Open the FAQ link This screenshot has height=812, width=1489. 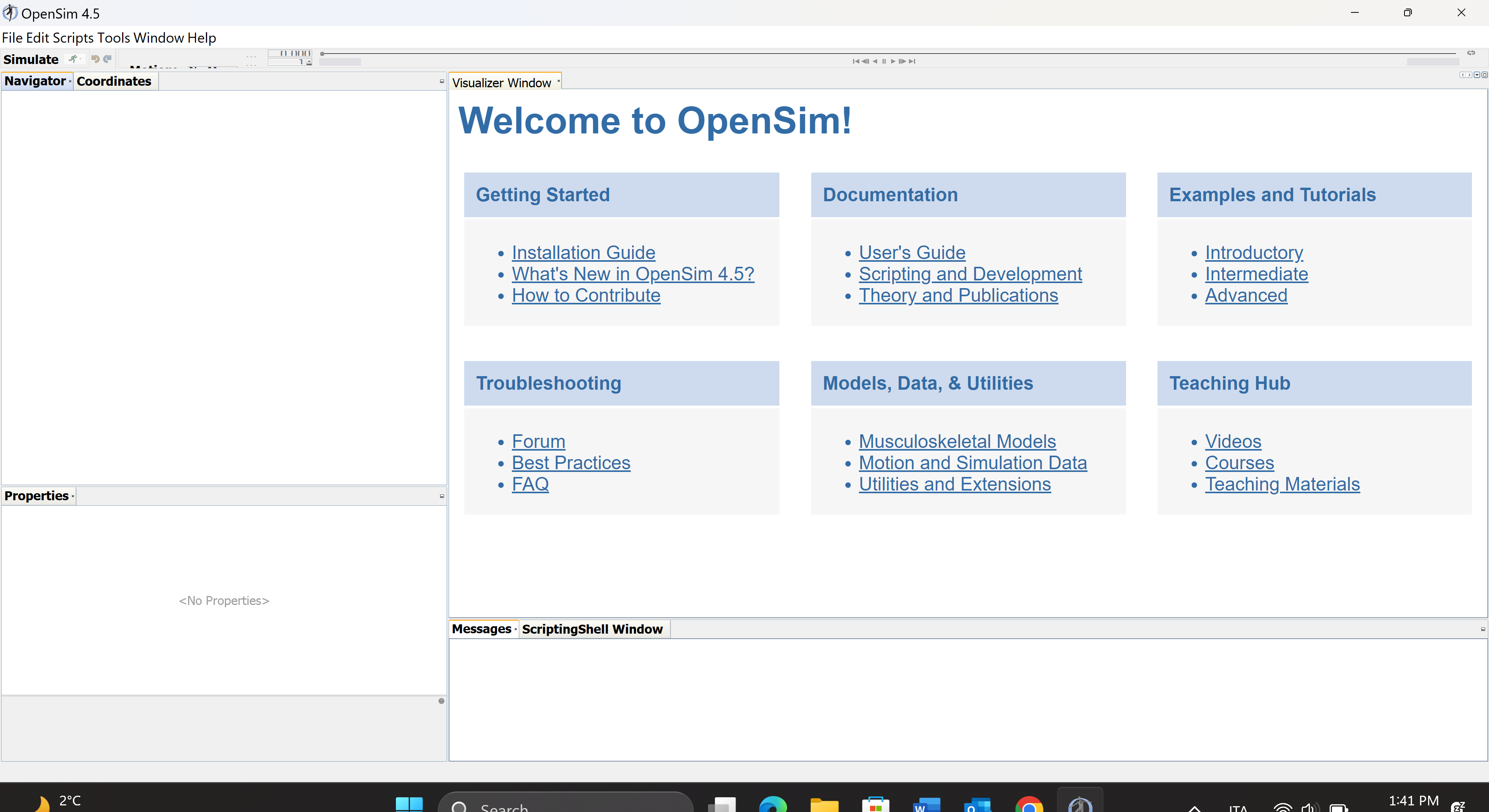530,484
